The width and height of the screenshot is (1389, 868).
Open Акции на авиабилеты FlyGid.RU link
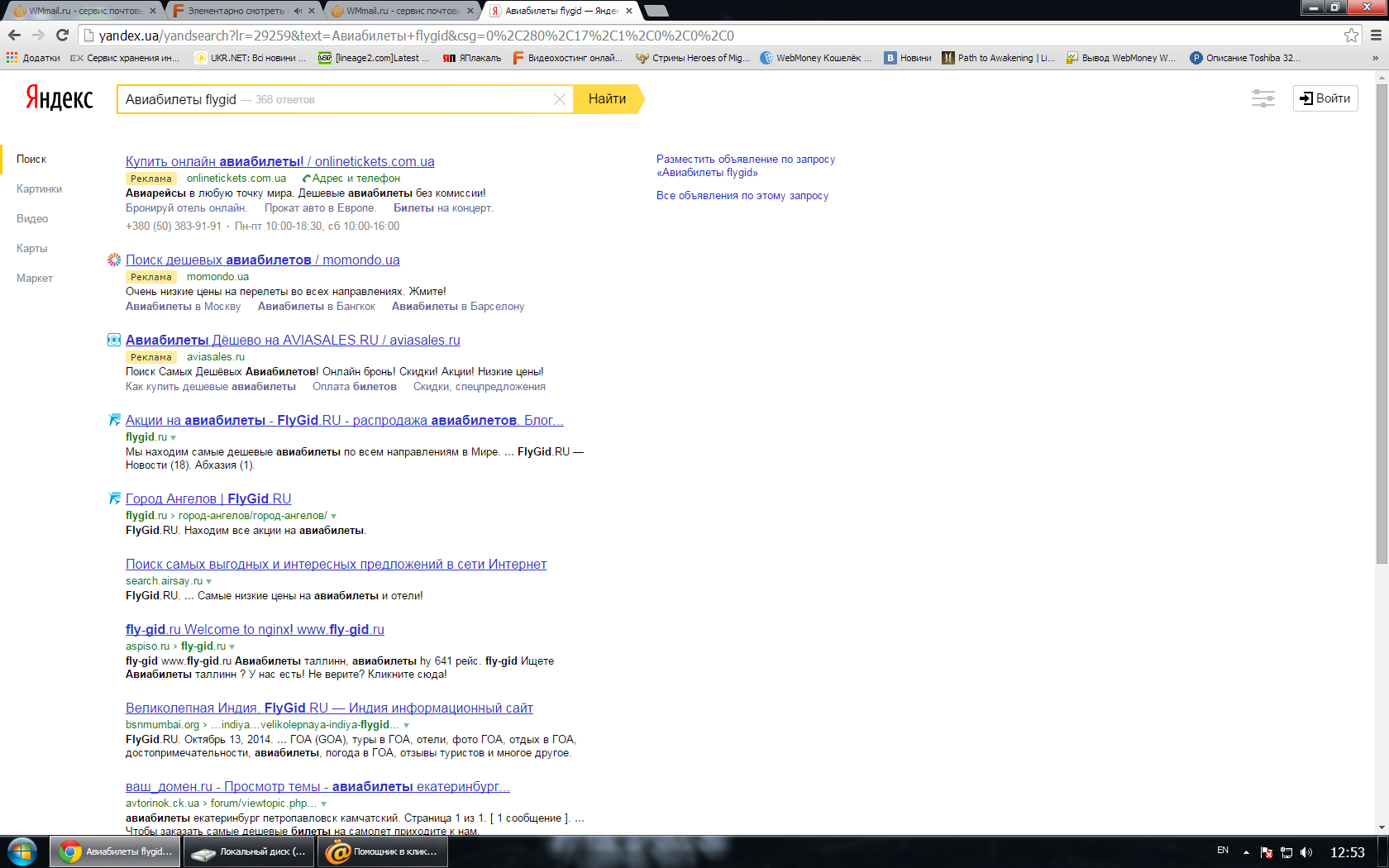(x=345, y=420)
